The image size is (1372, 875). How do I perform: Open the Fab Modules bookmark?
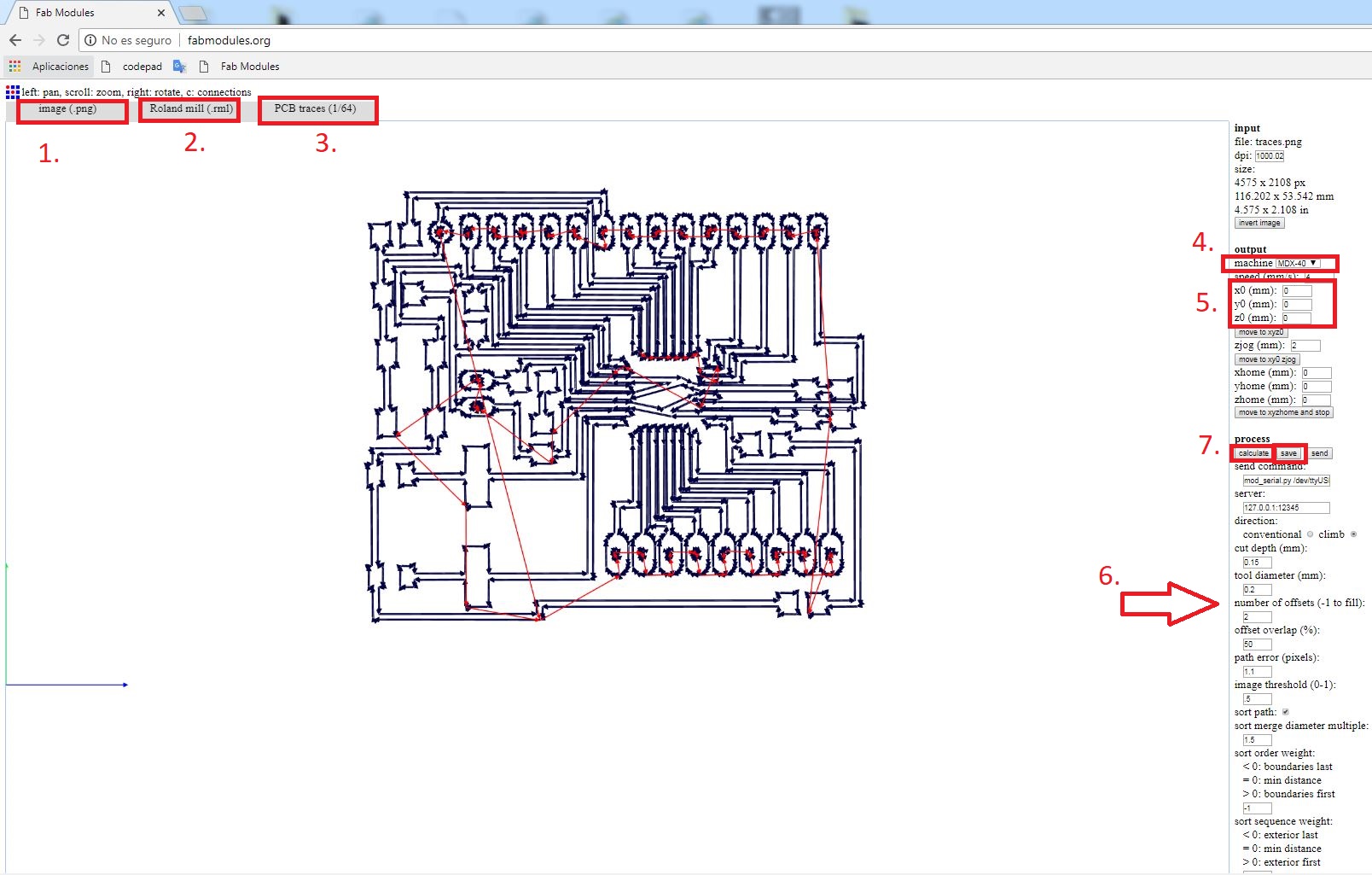click(x=239, y=66)
